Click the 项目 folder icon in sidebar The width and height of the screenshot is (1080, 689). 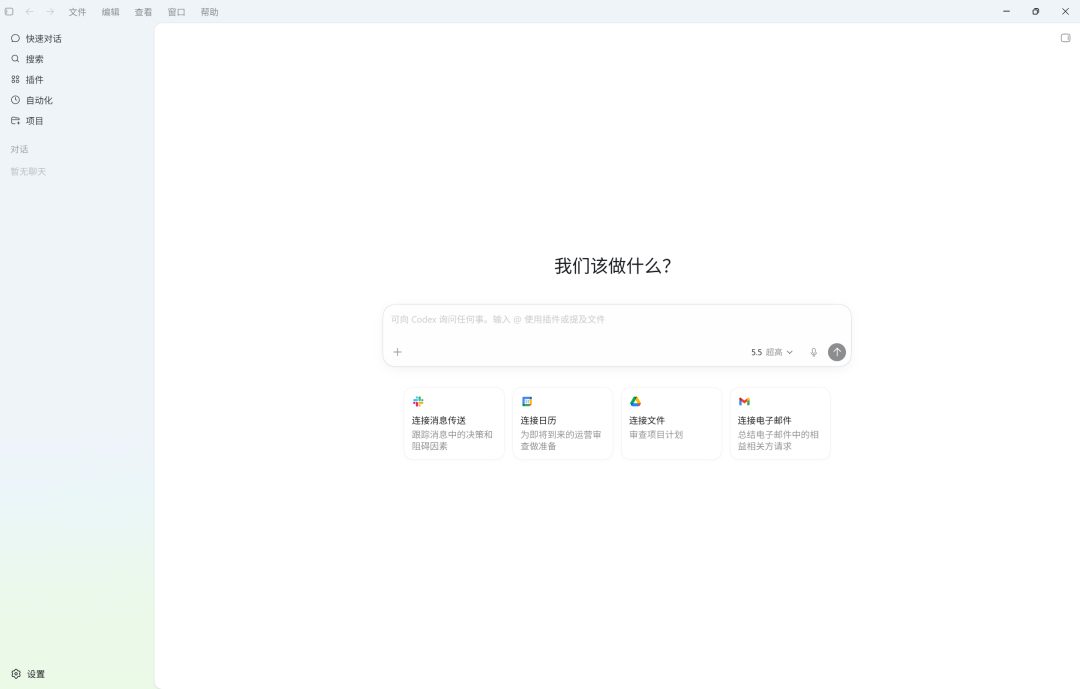15,121
